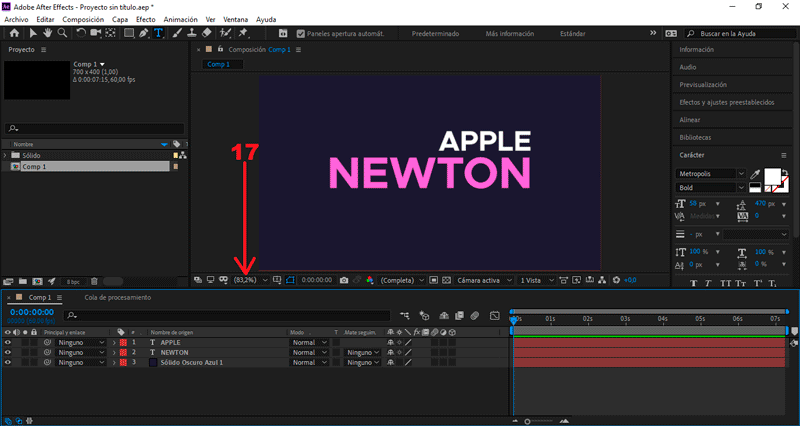Uncheck Paneles apertura automát. checkbox
Screen dimensions: 800x426
click(301, 34)
